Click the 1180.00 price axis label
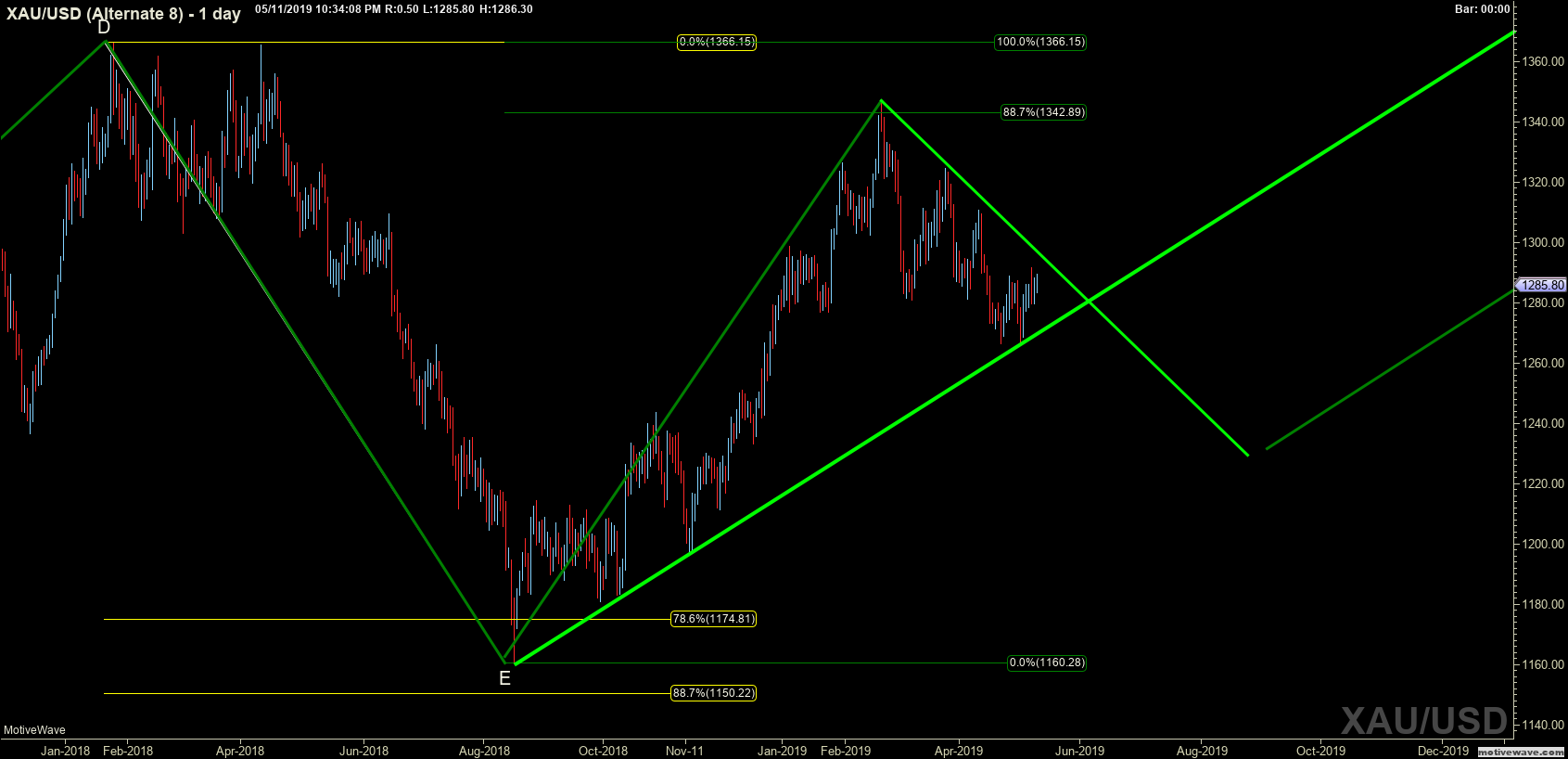Viewport: 1568px width, 759px height. click(1543, 604)
